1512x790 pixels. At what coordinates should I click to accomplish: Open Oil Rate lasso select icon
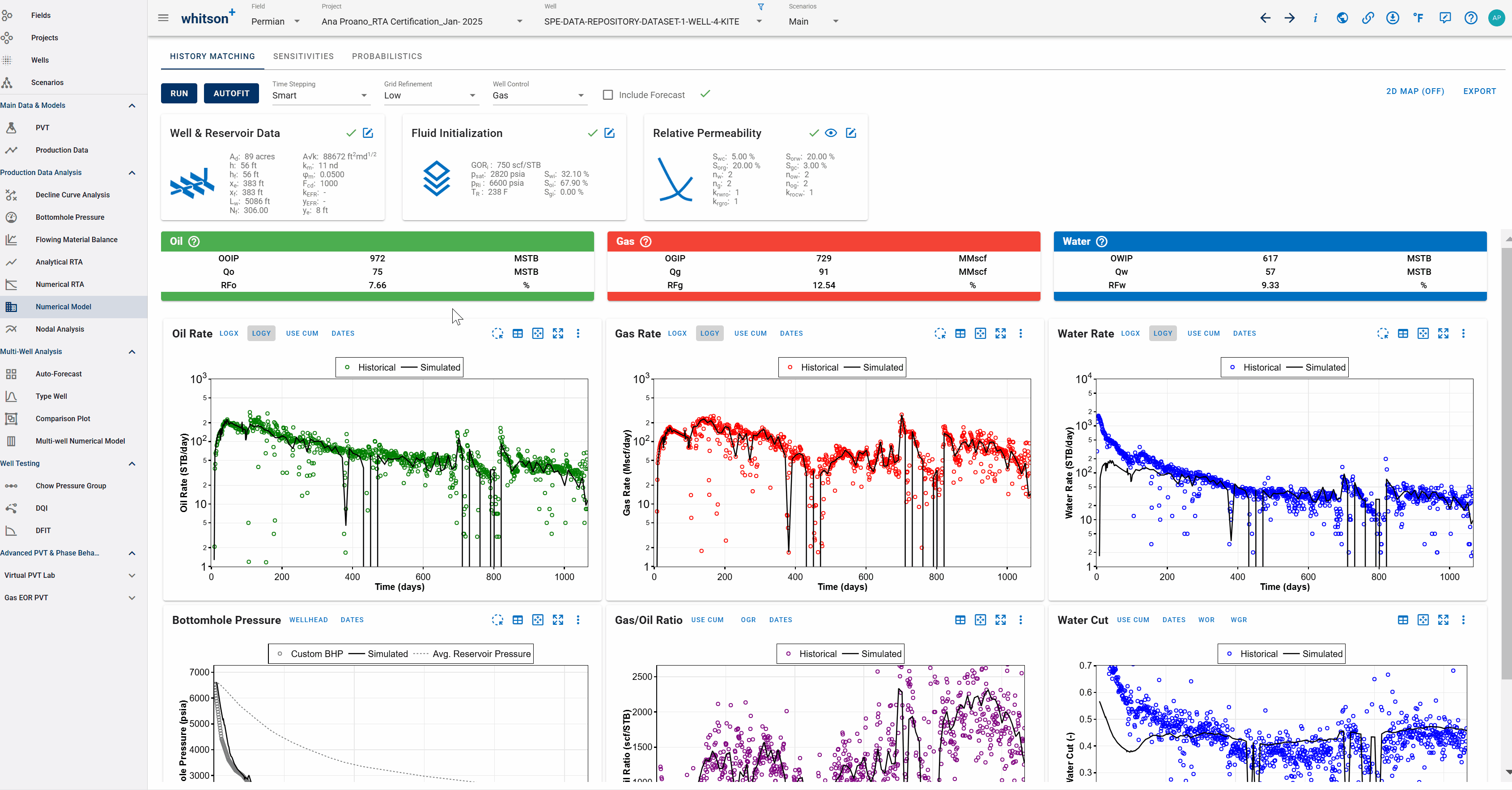(x=498, y=333)
